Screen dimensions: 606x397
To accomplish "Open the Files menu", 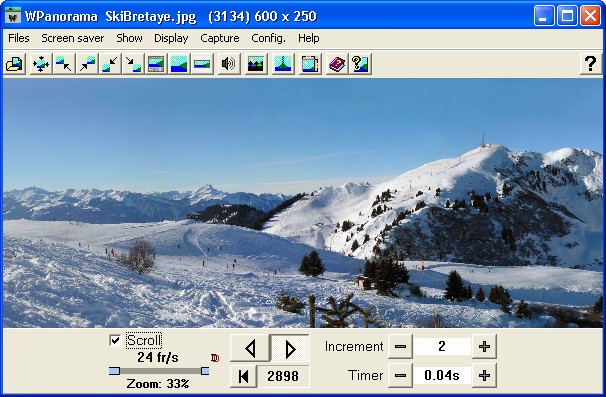I will 19,38.
